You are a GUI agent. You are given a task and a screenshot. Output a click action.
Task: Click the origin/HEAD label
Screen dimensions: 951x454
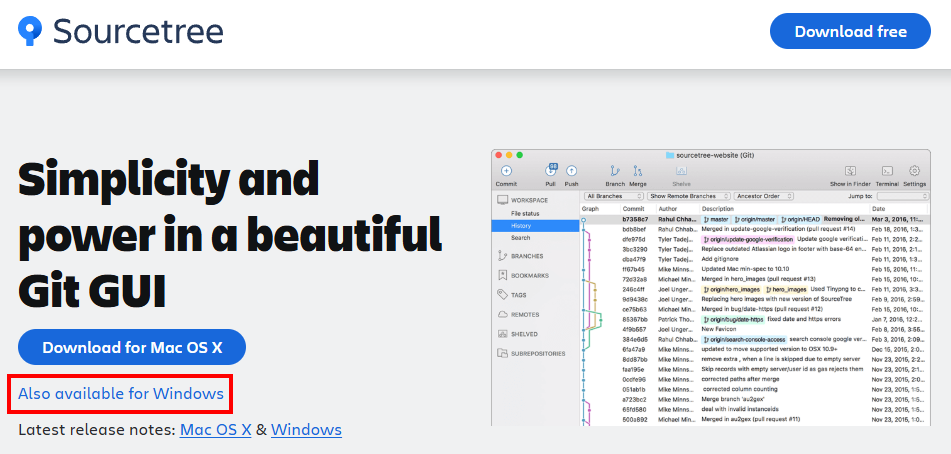pos(801,219)
